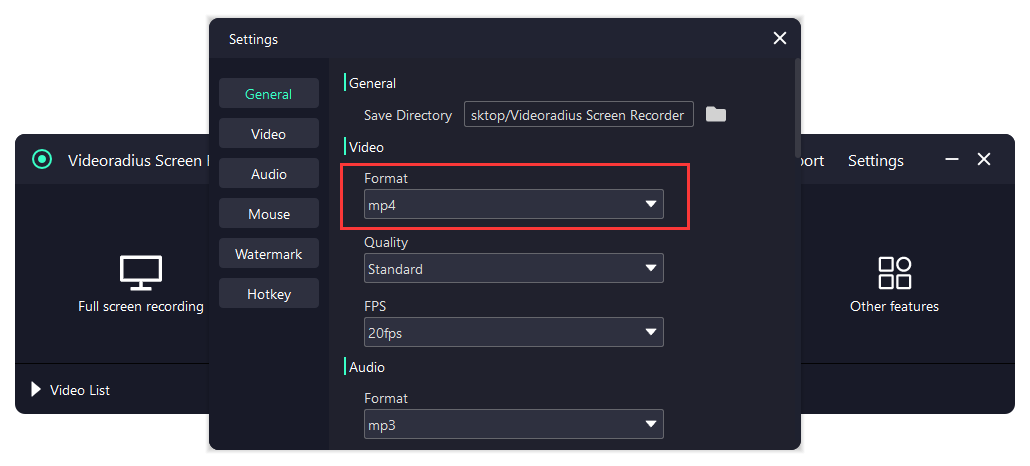Click the Full screen recording monitor icon

point(141,273)
